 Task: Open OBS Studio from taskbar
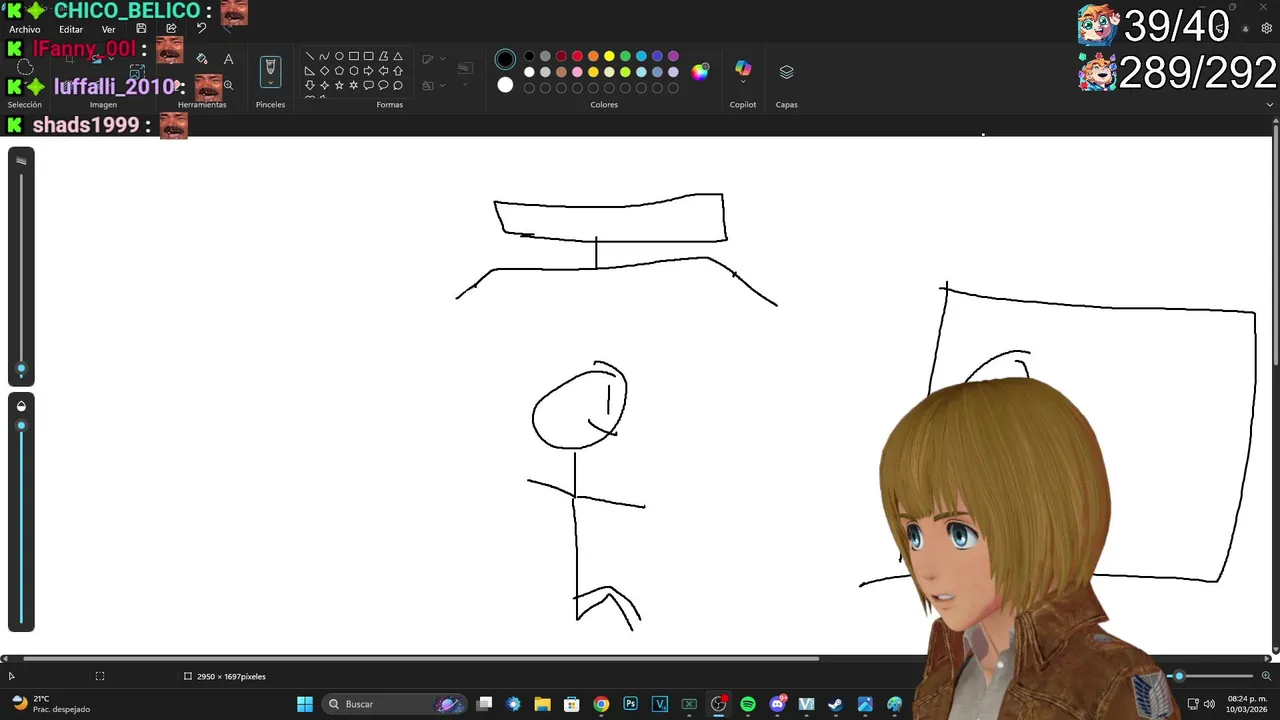coord(718,704)
